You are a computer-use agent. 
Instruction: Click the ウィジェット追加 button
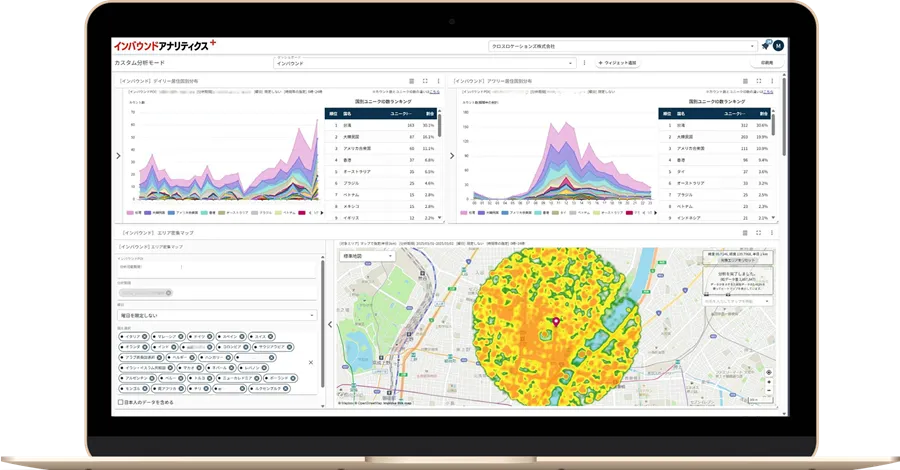coord(617,63)
